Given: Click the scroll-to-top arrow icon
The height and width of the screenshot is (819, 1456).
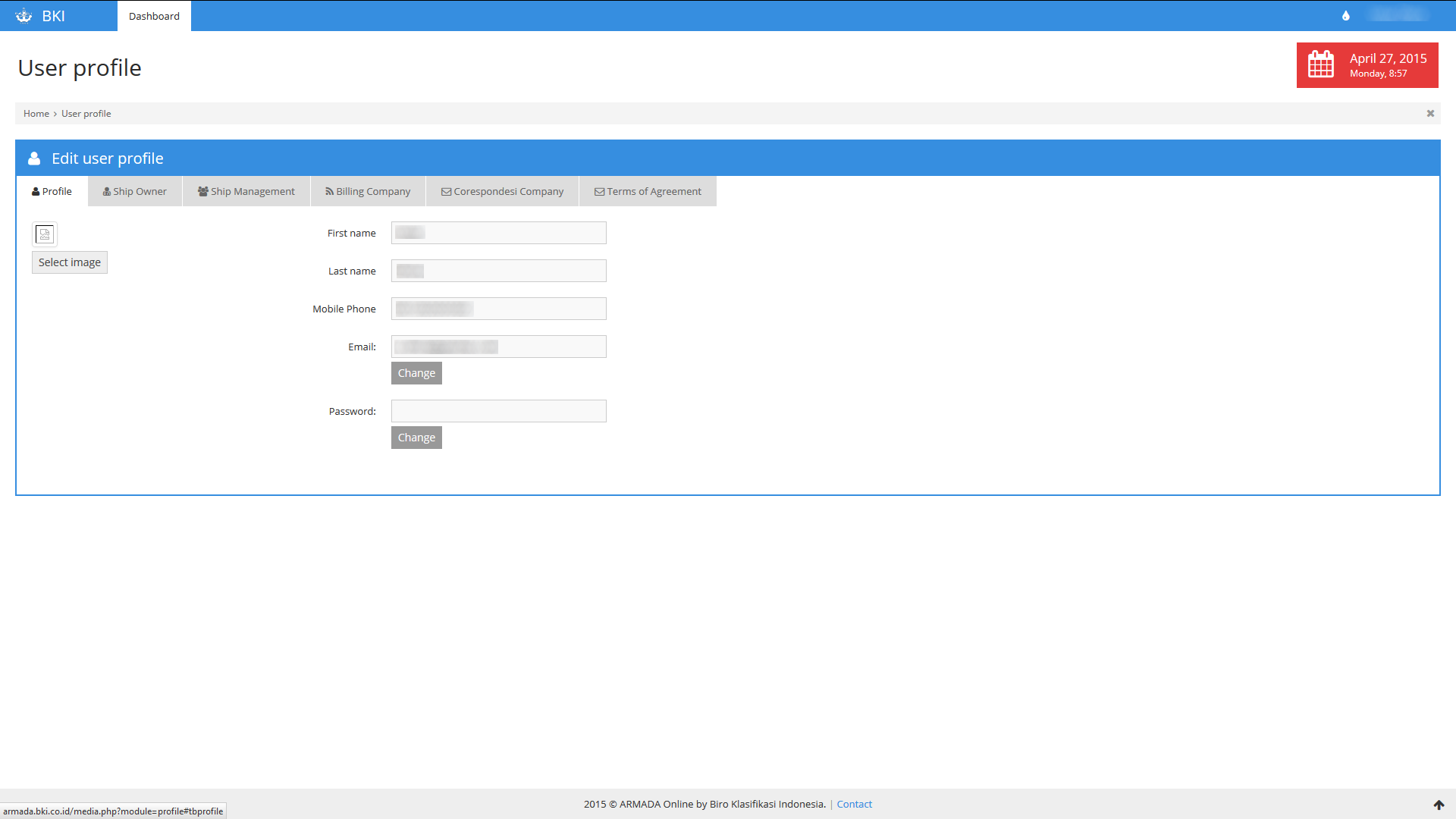Looking at the screenshot, I should point(1439,805).
